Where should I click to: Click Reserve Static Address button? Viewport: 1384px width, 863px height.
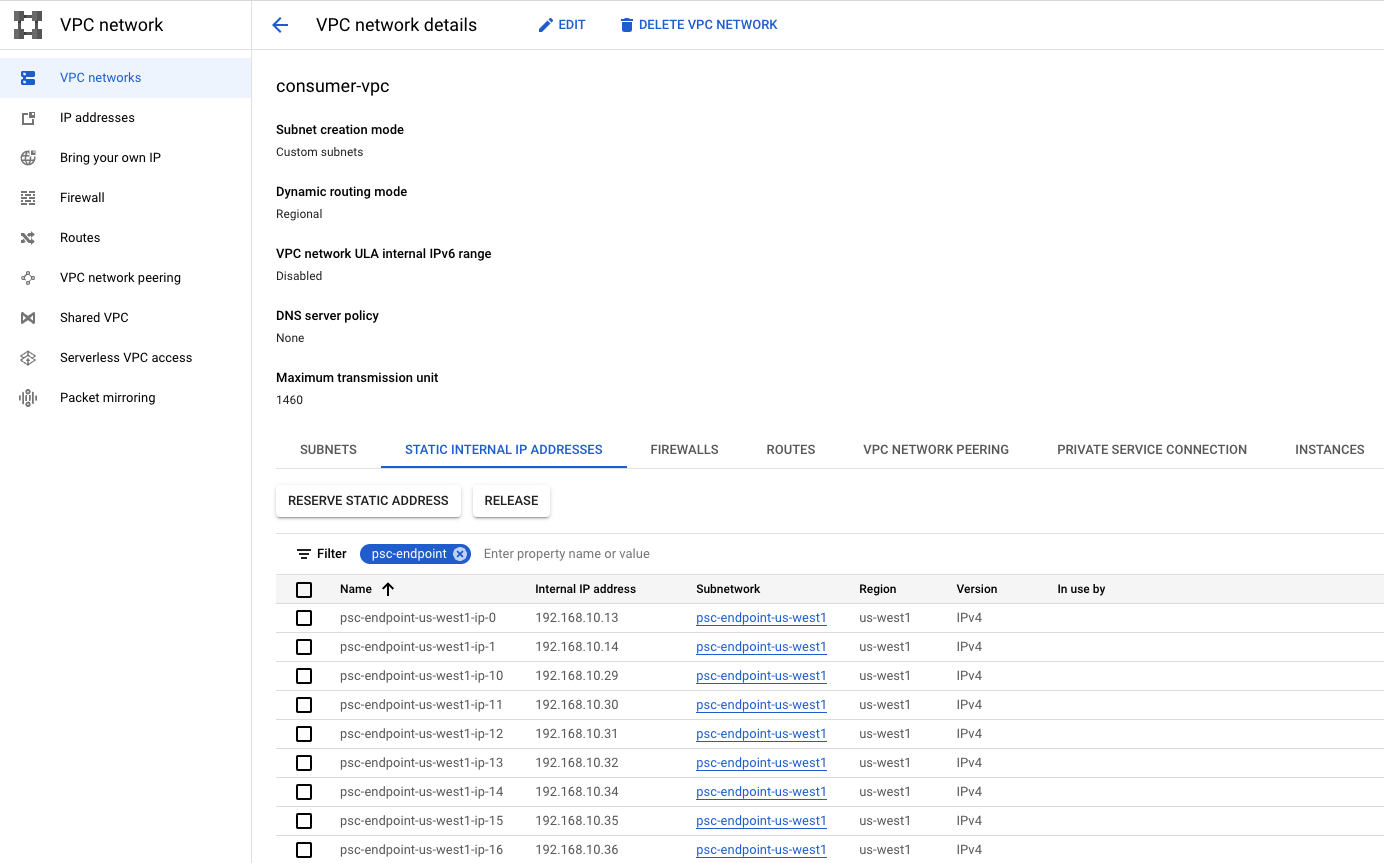(368, 501)
